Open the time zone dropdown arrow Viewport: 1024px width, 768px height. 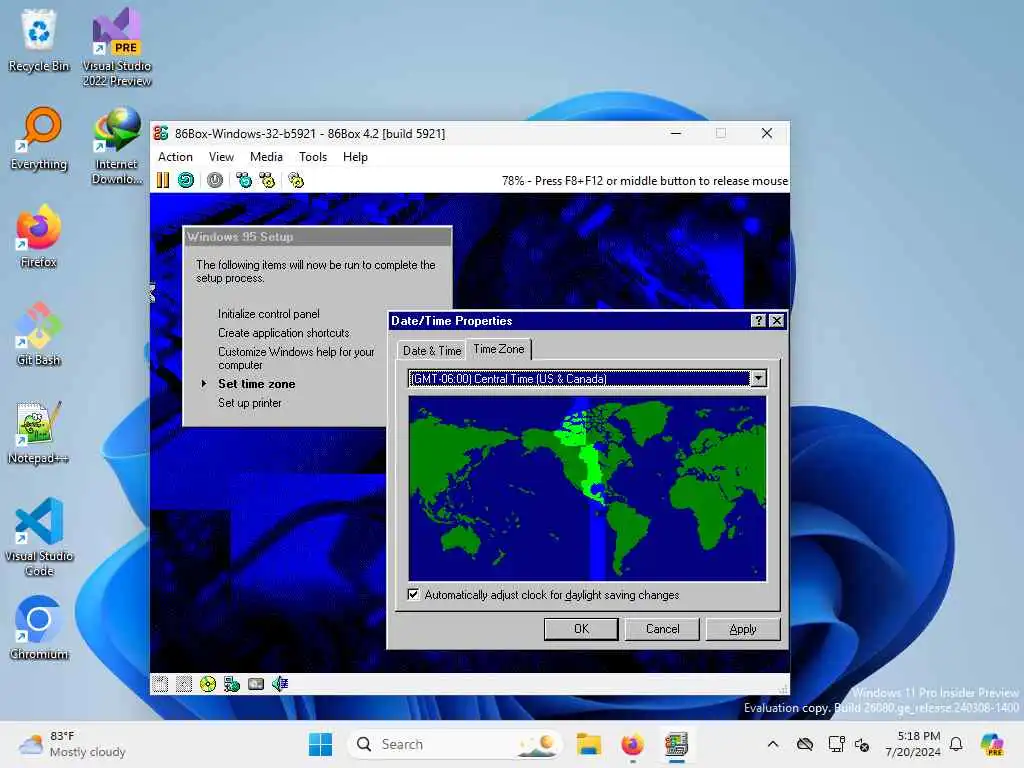coord(758,378)
